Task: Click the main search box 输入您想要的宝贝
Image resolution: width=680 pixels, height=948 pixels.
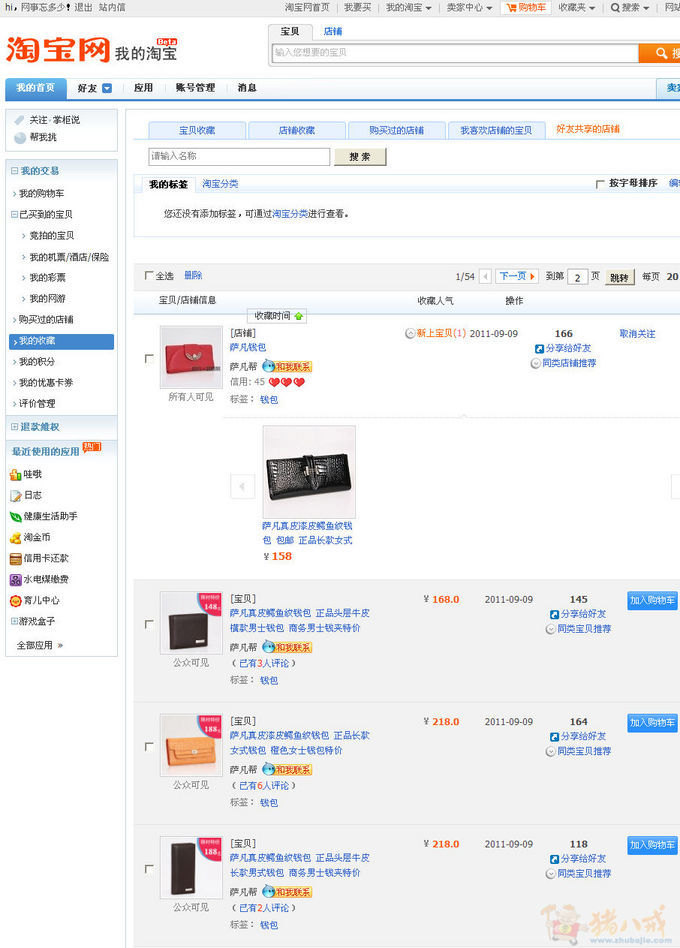Action: pyautogui.click(x=455, y=53)
